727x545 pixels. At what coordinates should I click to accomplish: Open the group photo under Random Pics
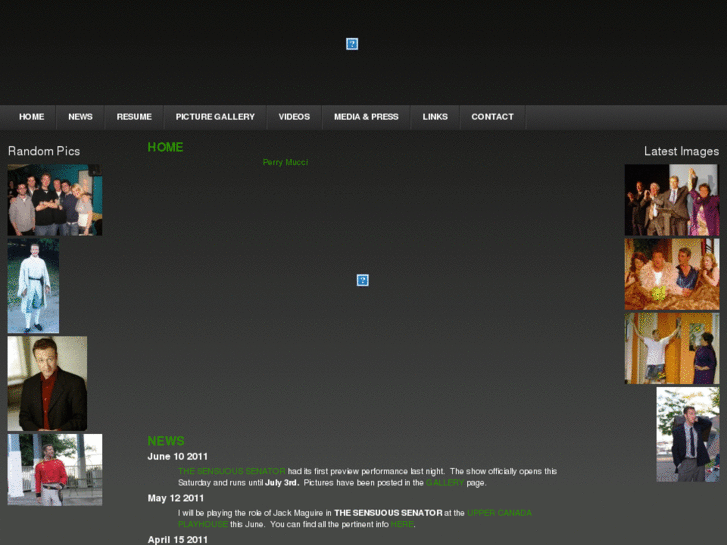click(55, 200)
